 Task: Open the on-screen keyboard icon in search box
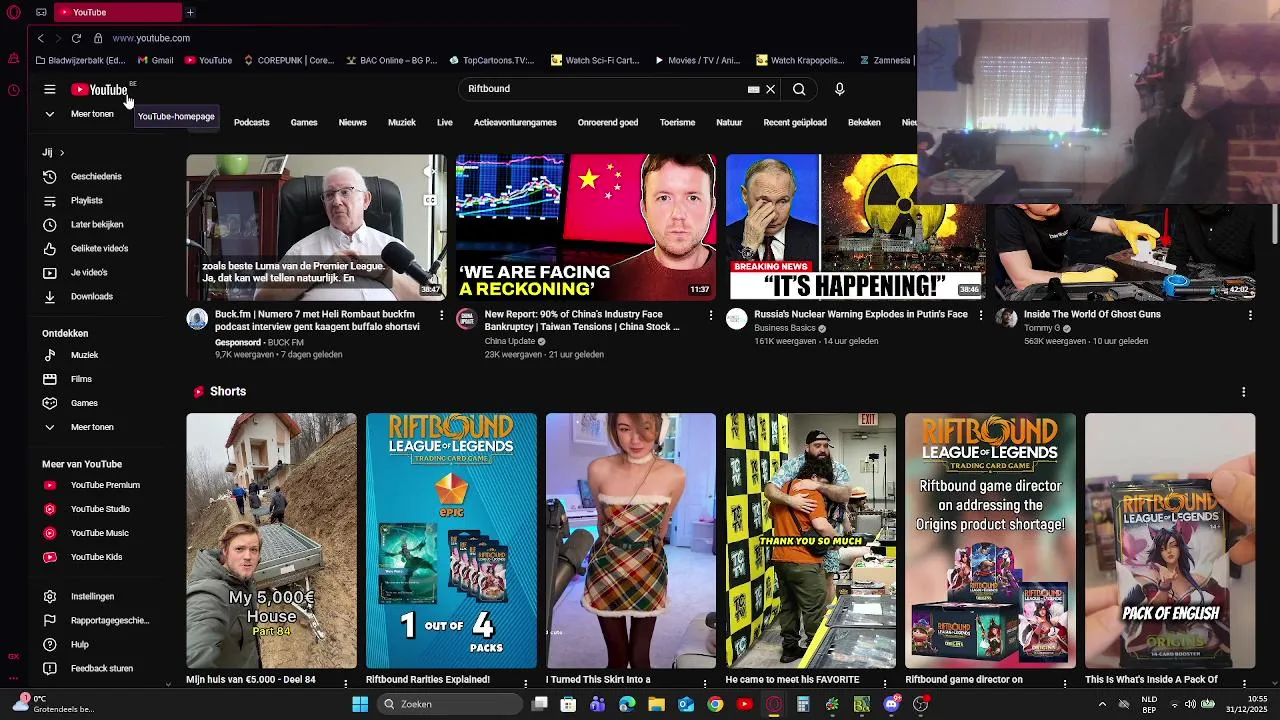(754, 89)
